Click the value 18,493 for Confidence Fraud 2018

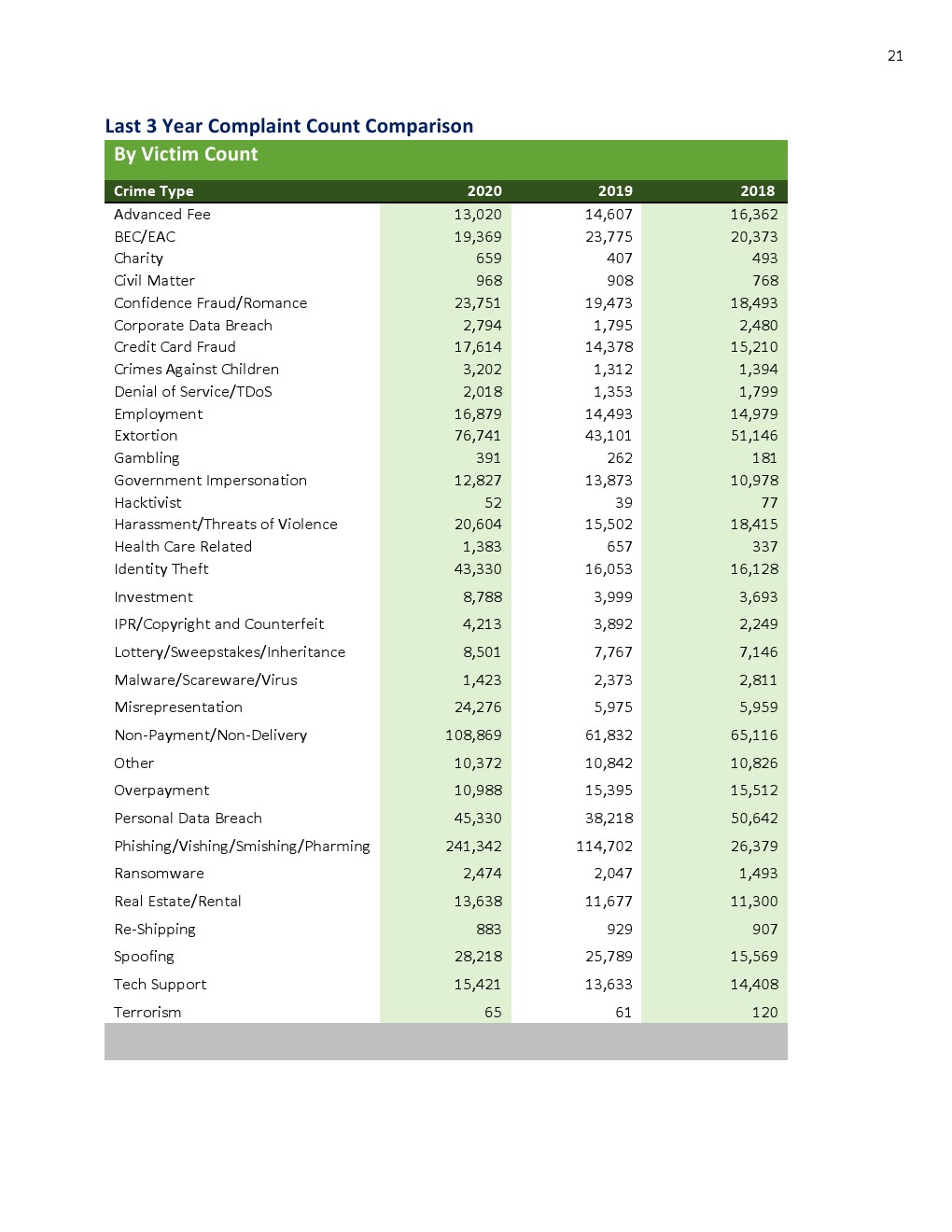(754, 303)
